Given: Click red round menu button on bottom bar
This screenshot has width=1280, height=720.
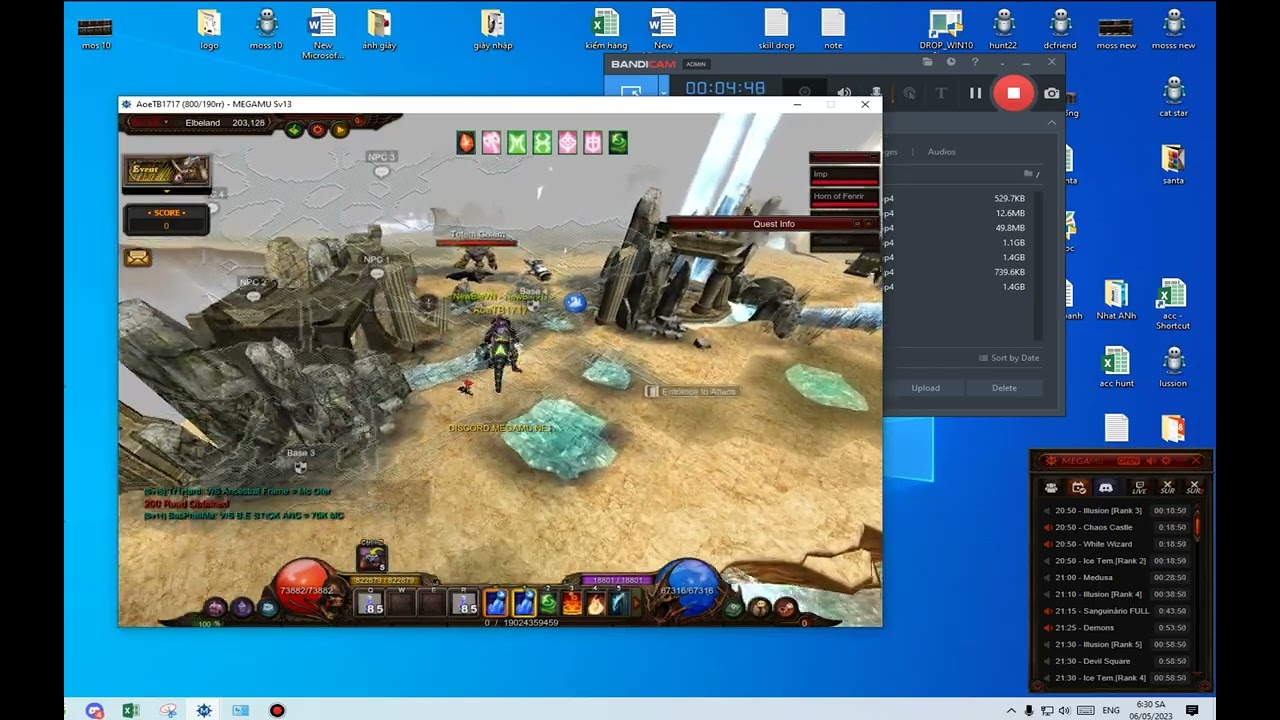Looking at the screenshot, I should [x=785, y=607].
